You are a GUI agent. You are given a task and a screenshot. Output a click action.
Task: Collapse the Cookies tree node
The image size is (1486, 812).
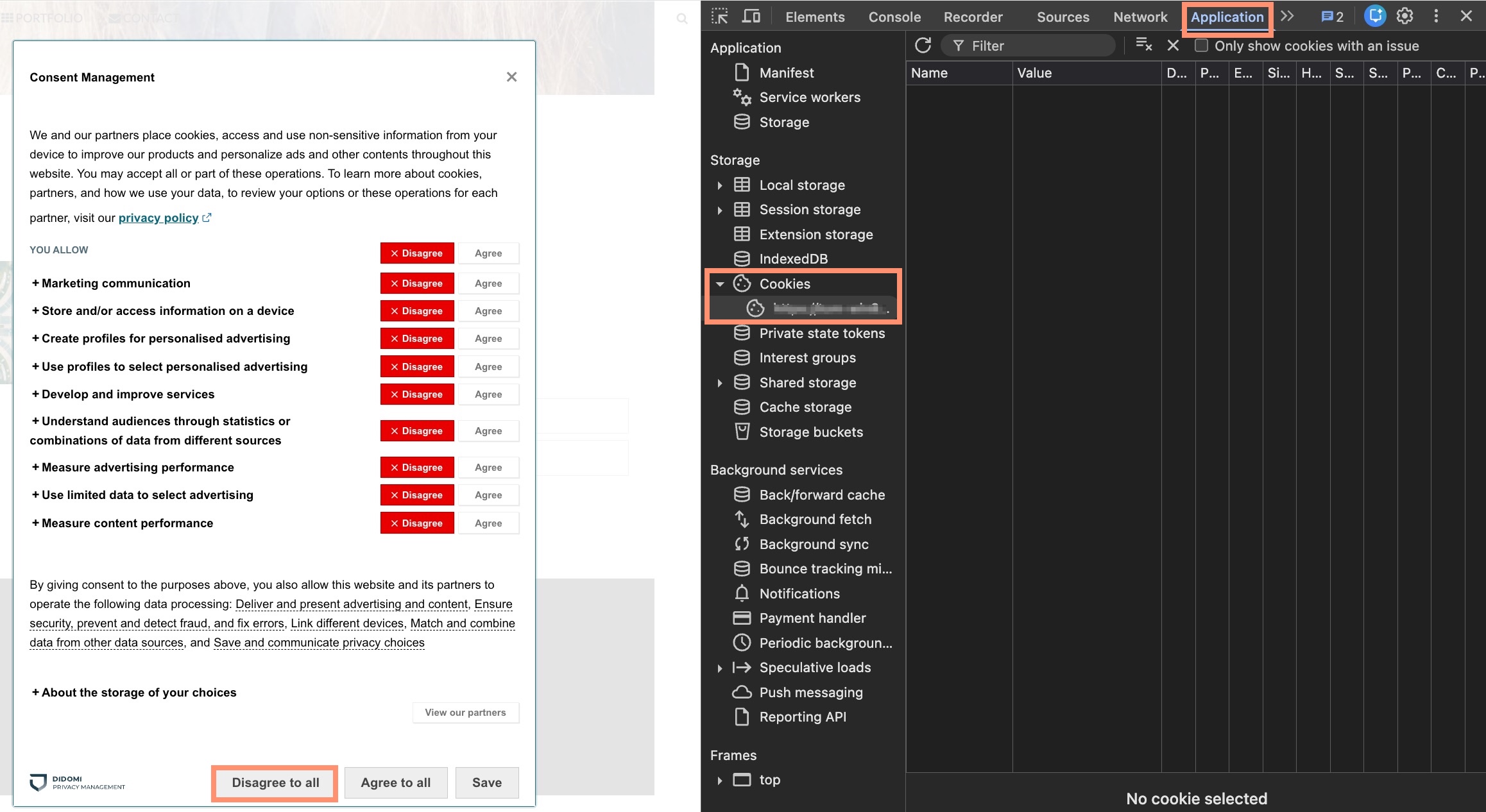pos(720,284)
